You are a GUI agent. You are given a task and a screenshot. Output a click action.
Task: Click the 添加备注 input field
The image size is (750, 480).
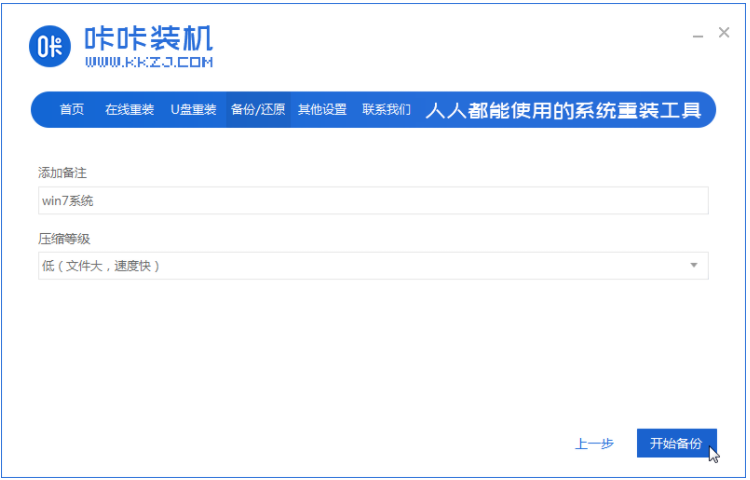(x=373, y=200)
